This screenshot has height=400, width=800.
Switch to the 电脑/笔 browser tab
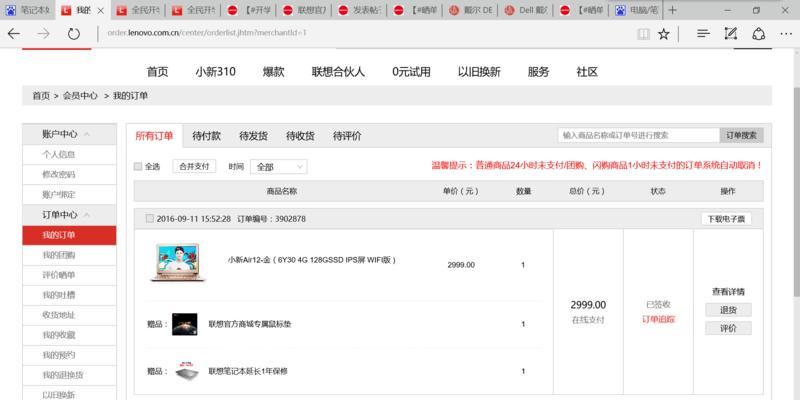pos(637,10)
